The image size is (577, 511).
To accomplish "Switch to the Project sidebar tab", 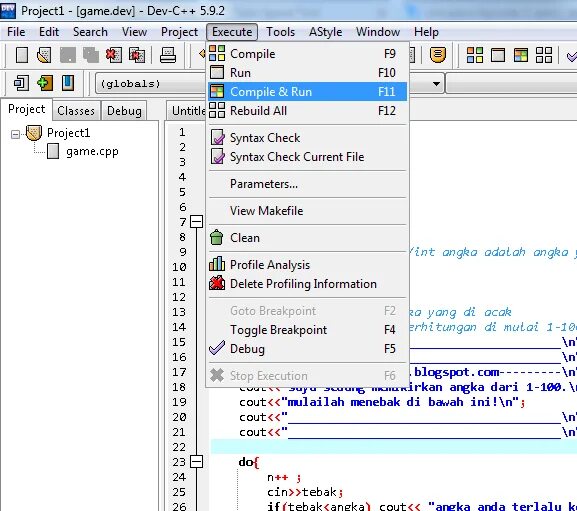I will [26, 109].
